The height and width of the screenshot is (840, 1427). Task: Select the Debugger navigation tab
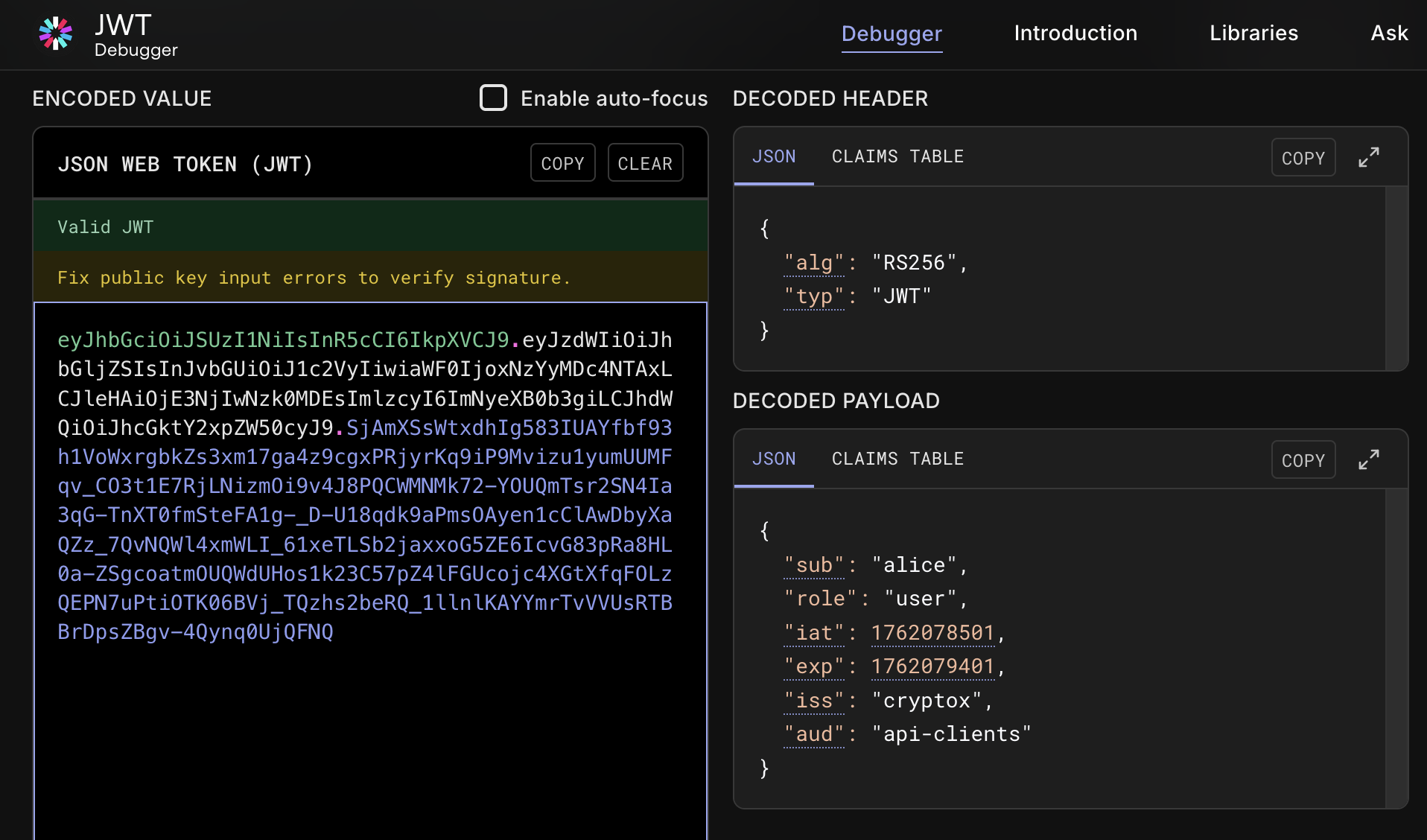[x=892, y=33]
